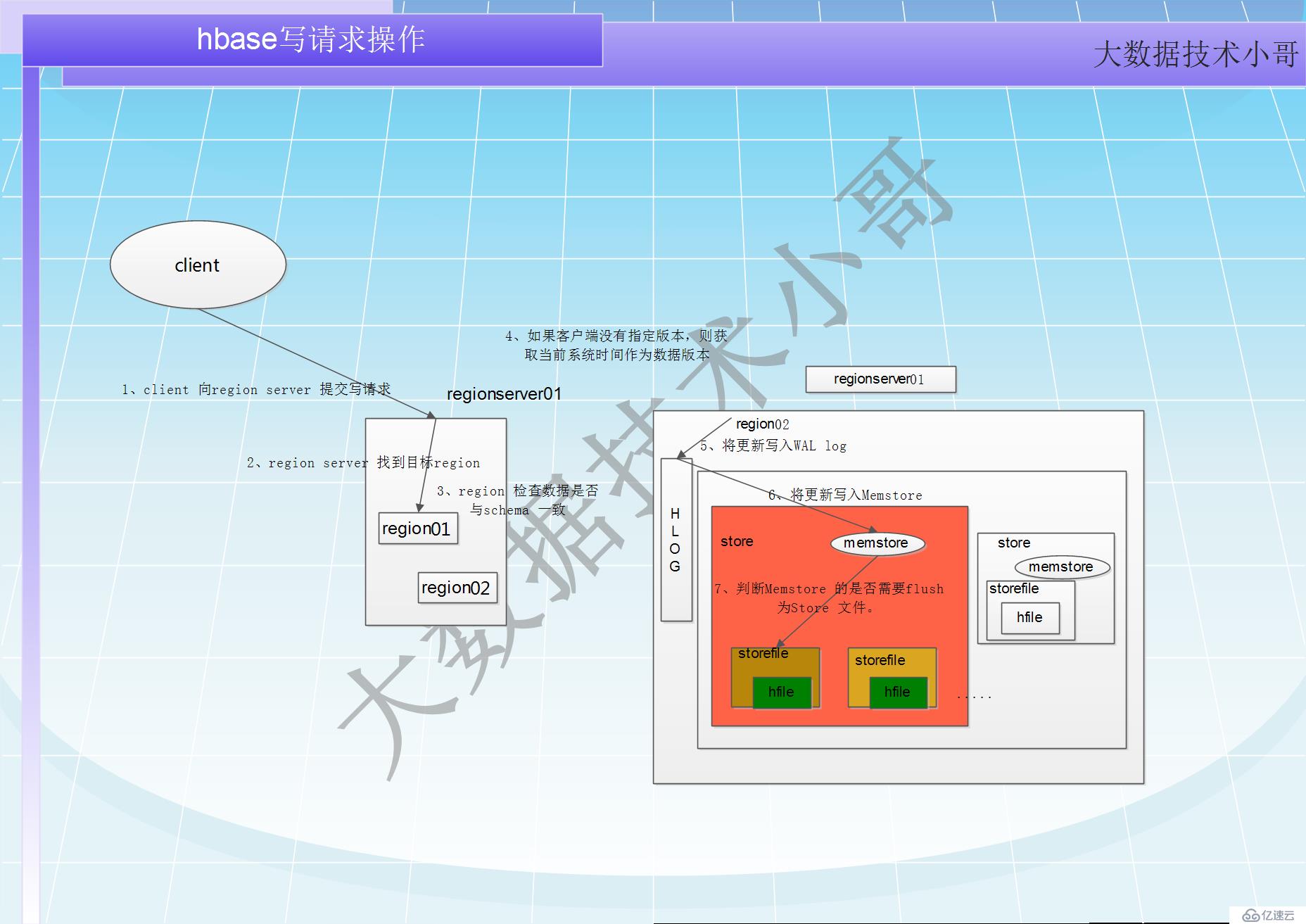This screenshot has height=924, width=1306.
Task: Select the memstore ellipse in the red store
Action: pos(877,543)
